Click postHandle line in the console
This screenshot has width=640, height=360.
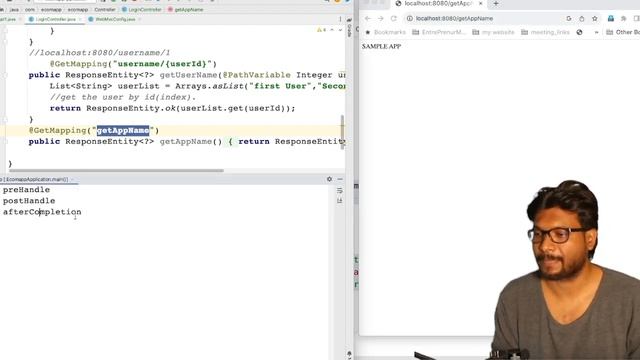point(29,201)
